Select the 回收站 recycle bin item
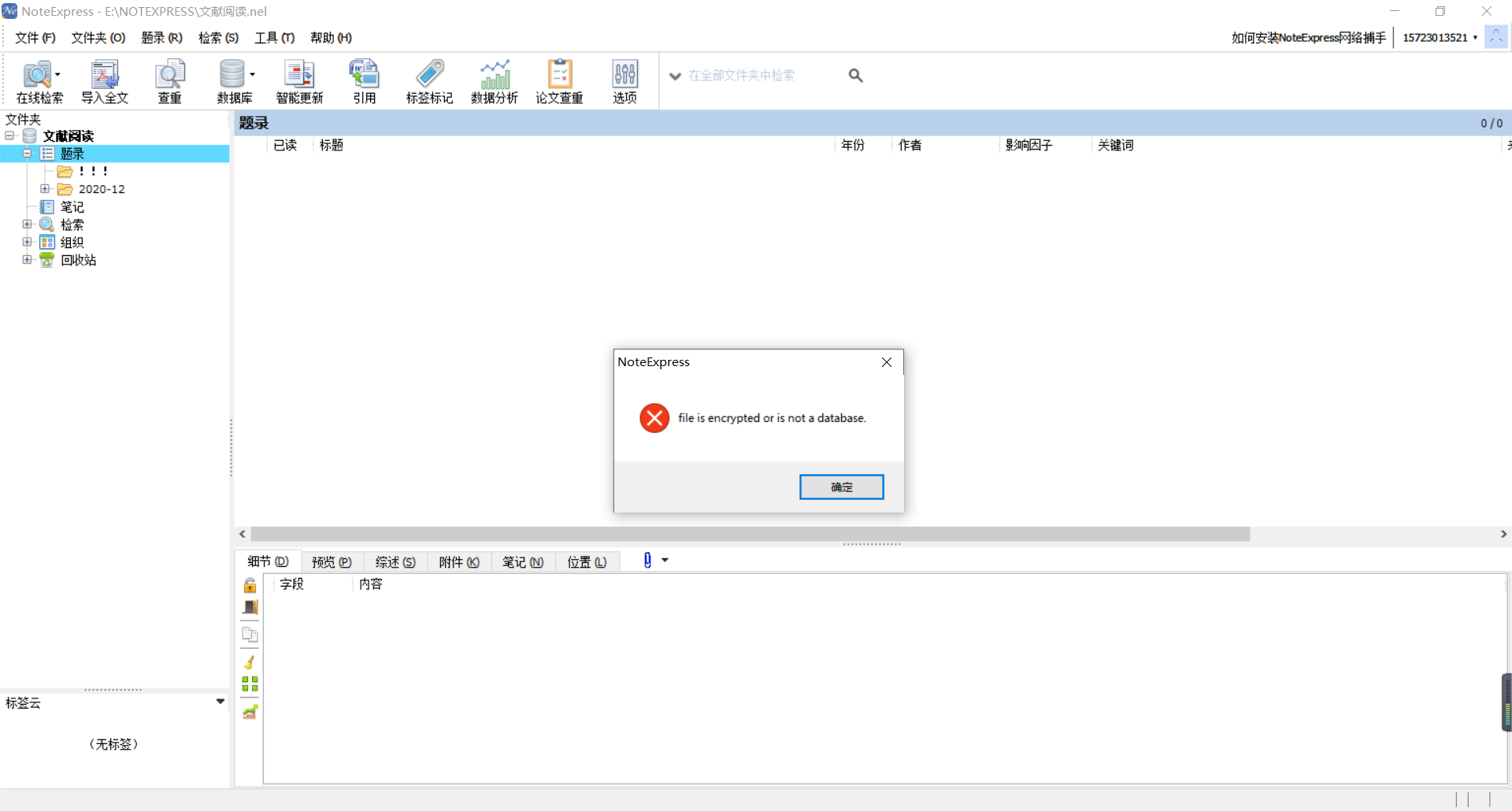The width and height of the screenshot is (1512, 811). (79, 260)
